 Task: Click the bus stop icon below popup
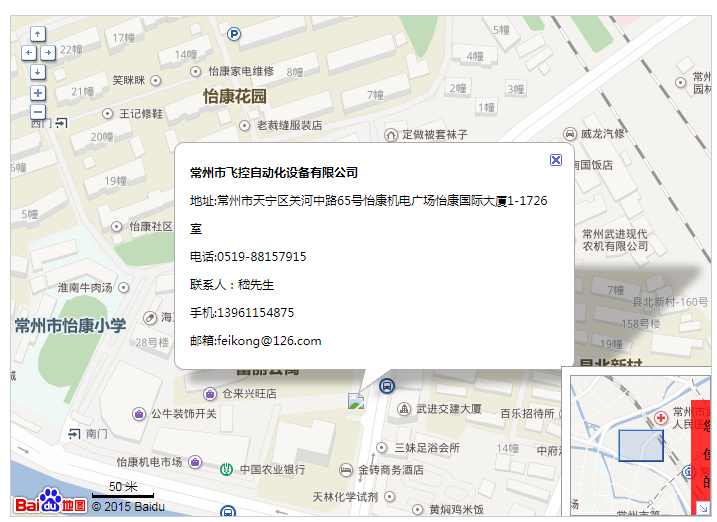point(387,386)
